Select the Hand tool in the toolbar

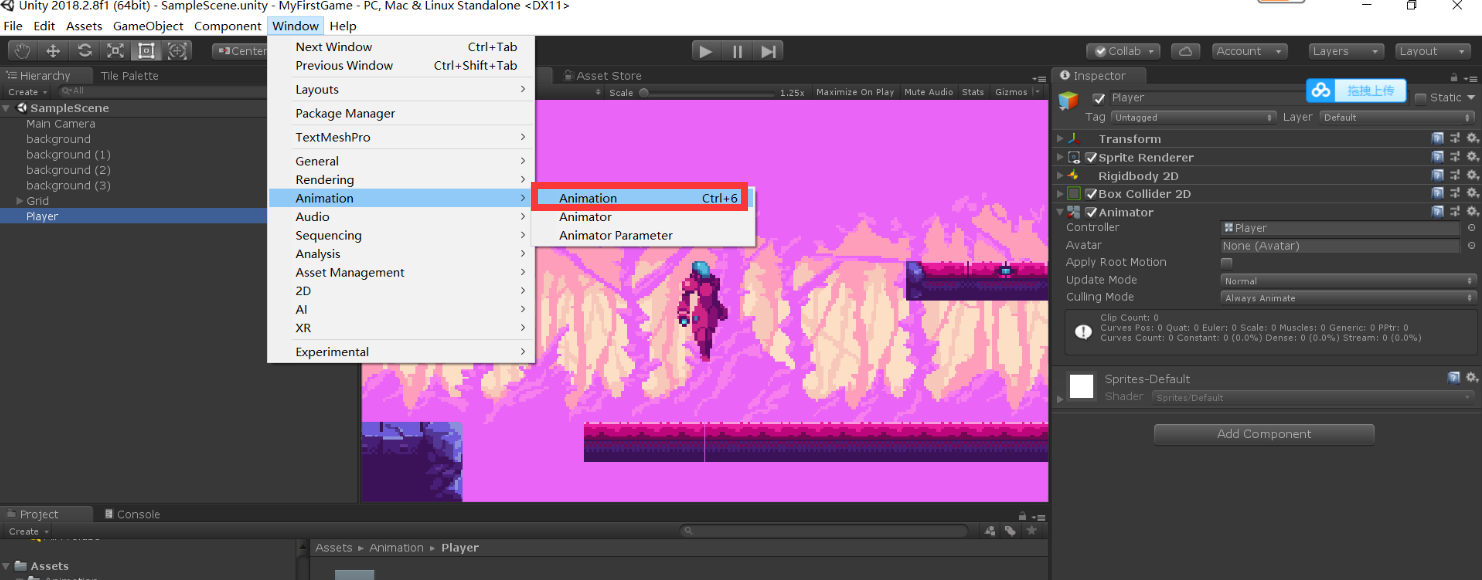pyautogui.click(x=22, y=50)
